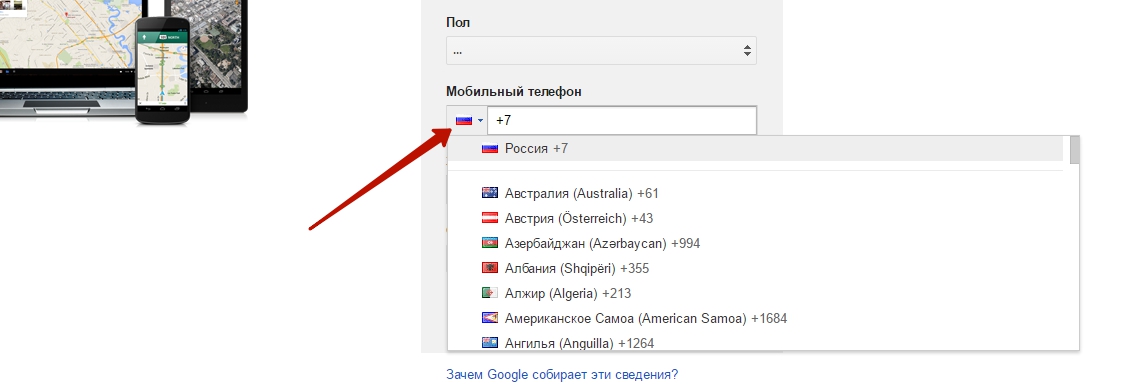The height and width of the screenshot is (389, 1145).
Task: Click the Albania flag icon
Action: coord(490,269)
